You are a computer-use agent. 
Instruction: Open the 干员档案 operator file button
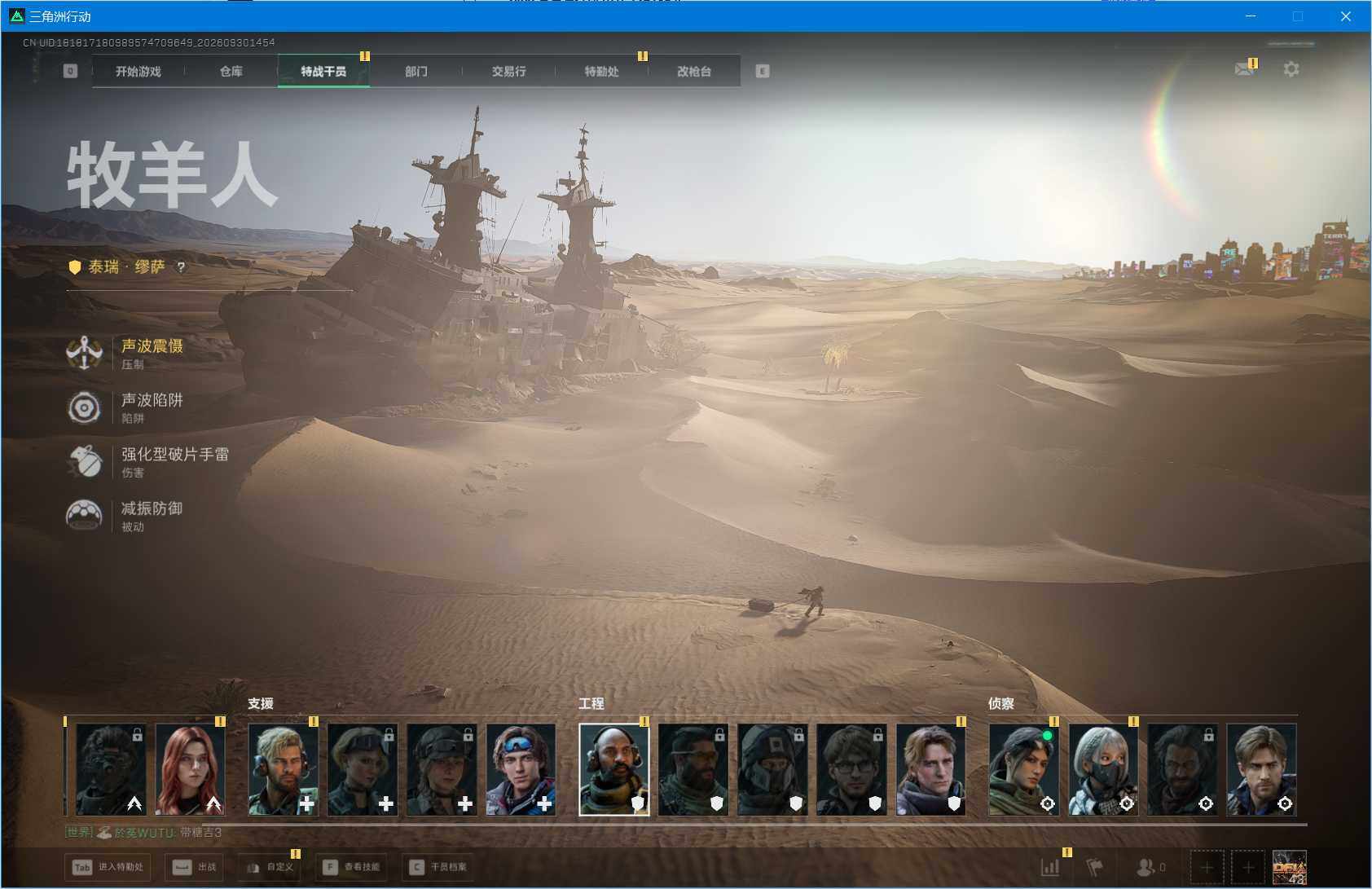pos(438,867)
